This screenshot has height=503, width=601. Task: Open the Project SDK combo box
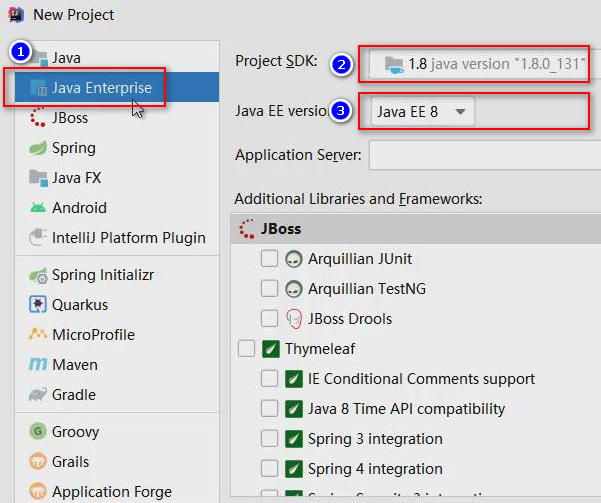(x=480, y=64)
